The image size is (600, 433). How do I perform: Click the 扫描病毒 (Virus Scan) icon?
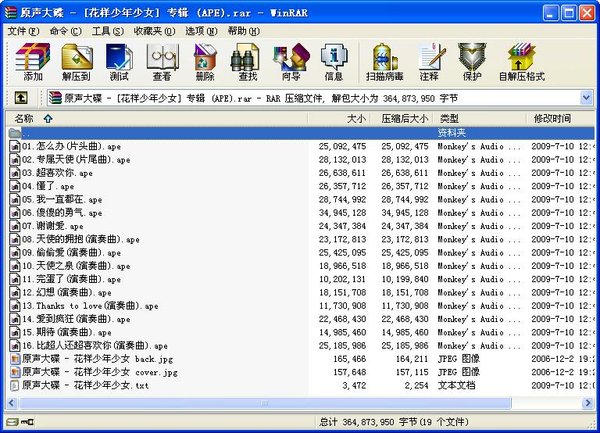385,63
